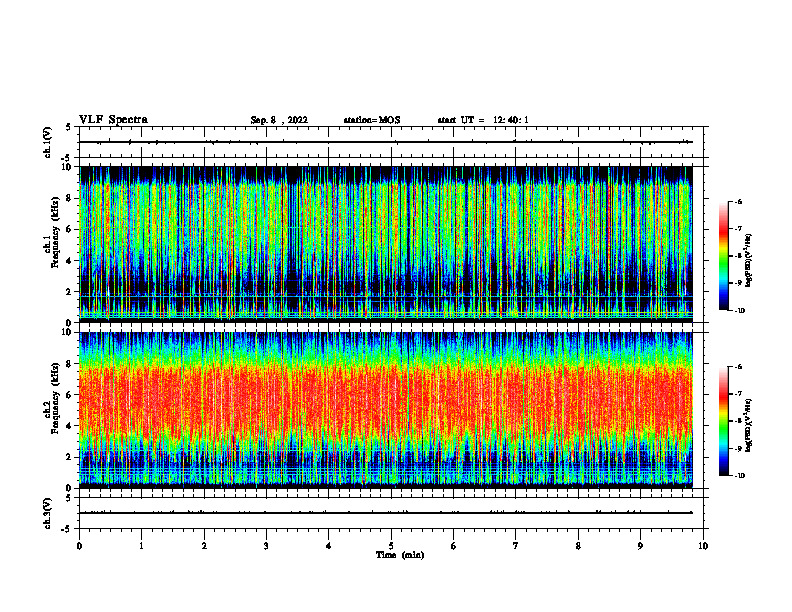Click the "10" tick on the time axis
Image resolution: width=792 pixels, height=612 pixels.
click(703, 546)
